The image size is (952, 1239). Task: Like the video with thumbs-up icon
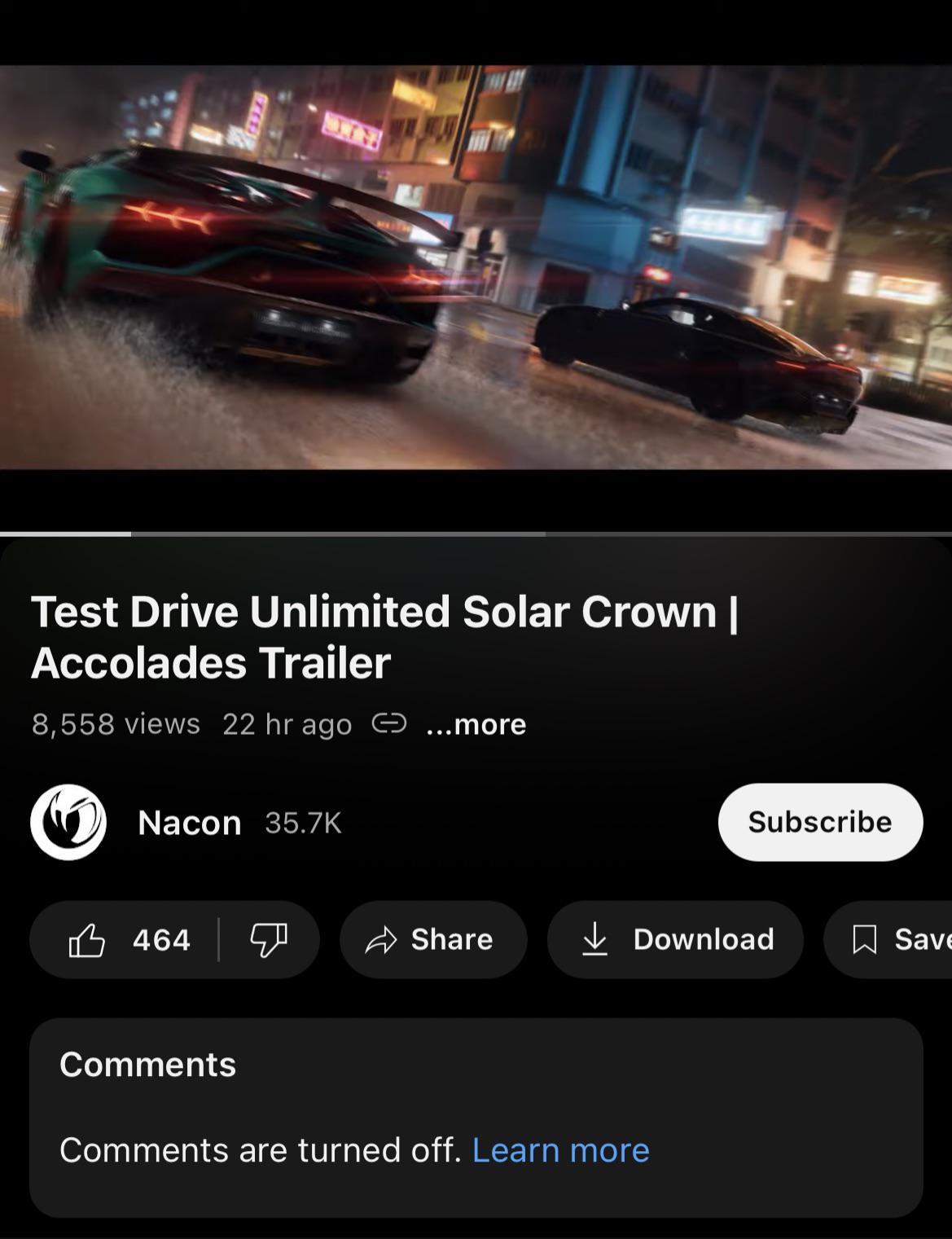[x=87, y=940]
